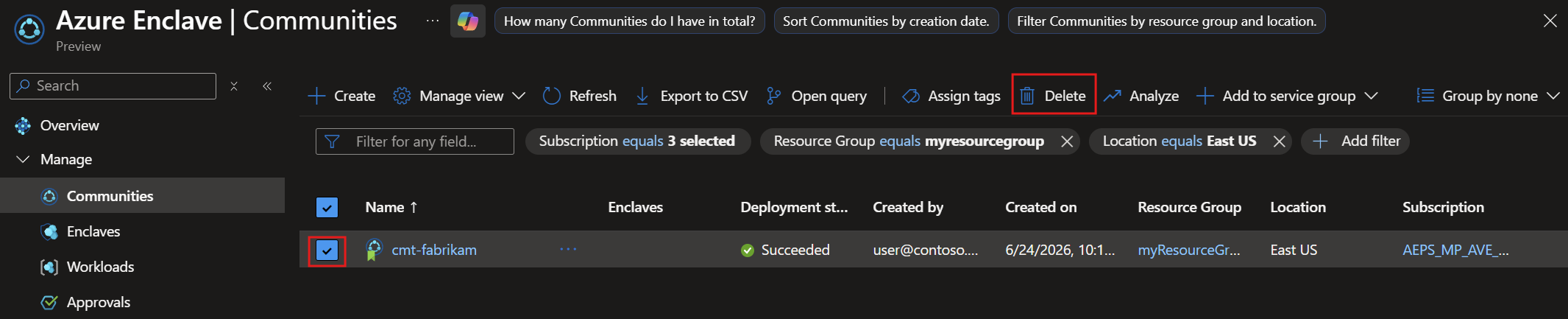
Task: Open the Overview page
Action: click(69, 126)
